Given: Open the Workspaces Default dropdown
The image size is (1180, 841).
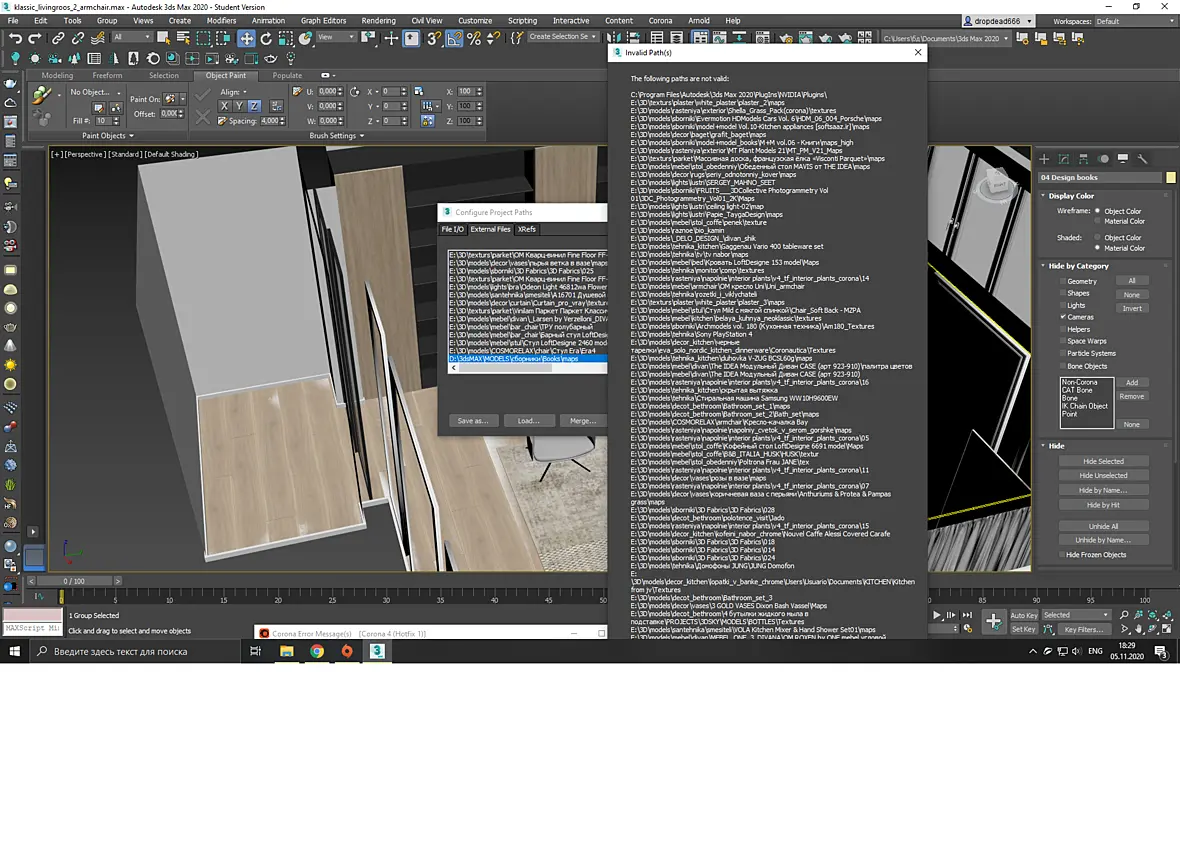Looking at the screenshot, I should point(1133,21).
